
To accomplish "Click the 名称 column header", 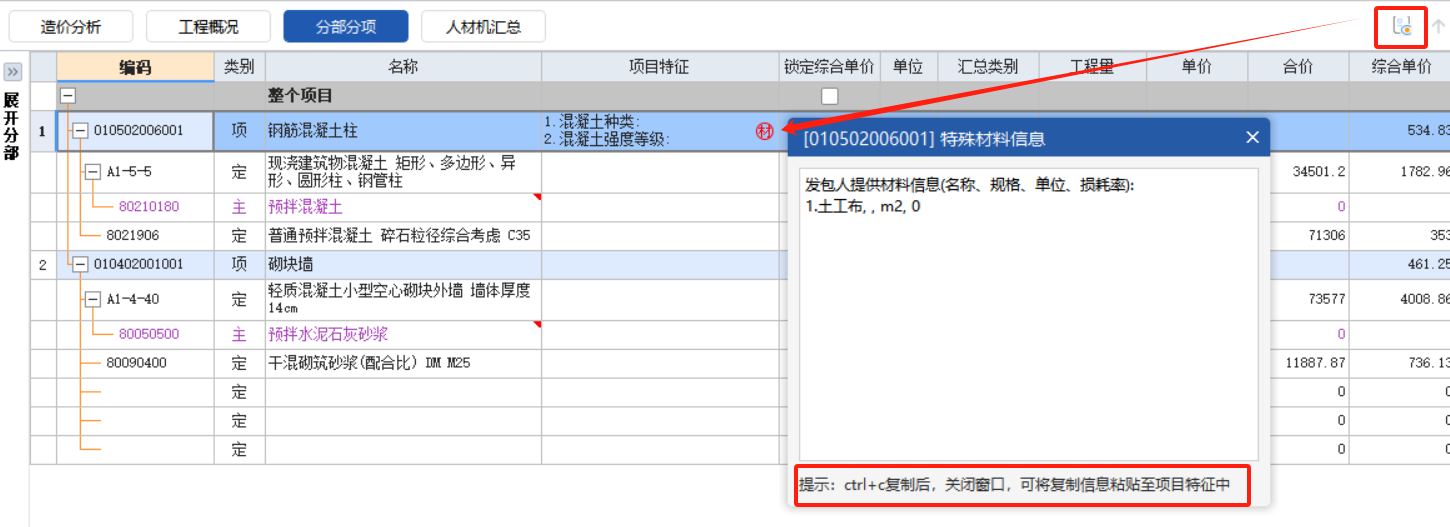I will [x=403, y=67].
